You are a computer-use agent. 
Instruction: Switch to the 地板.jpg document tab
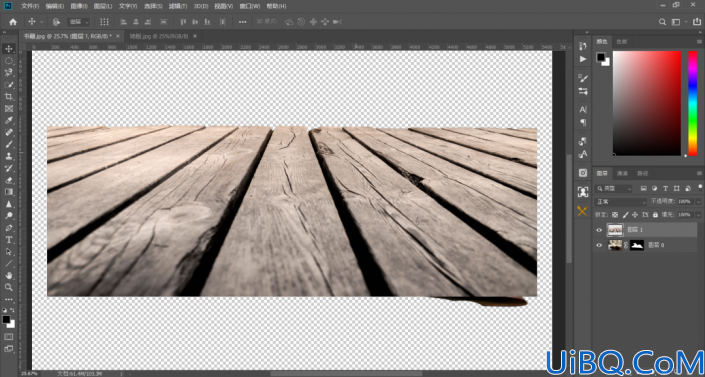(x=159, y=36)
